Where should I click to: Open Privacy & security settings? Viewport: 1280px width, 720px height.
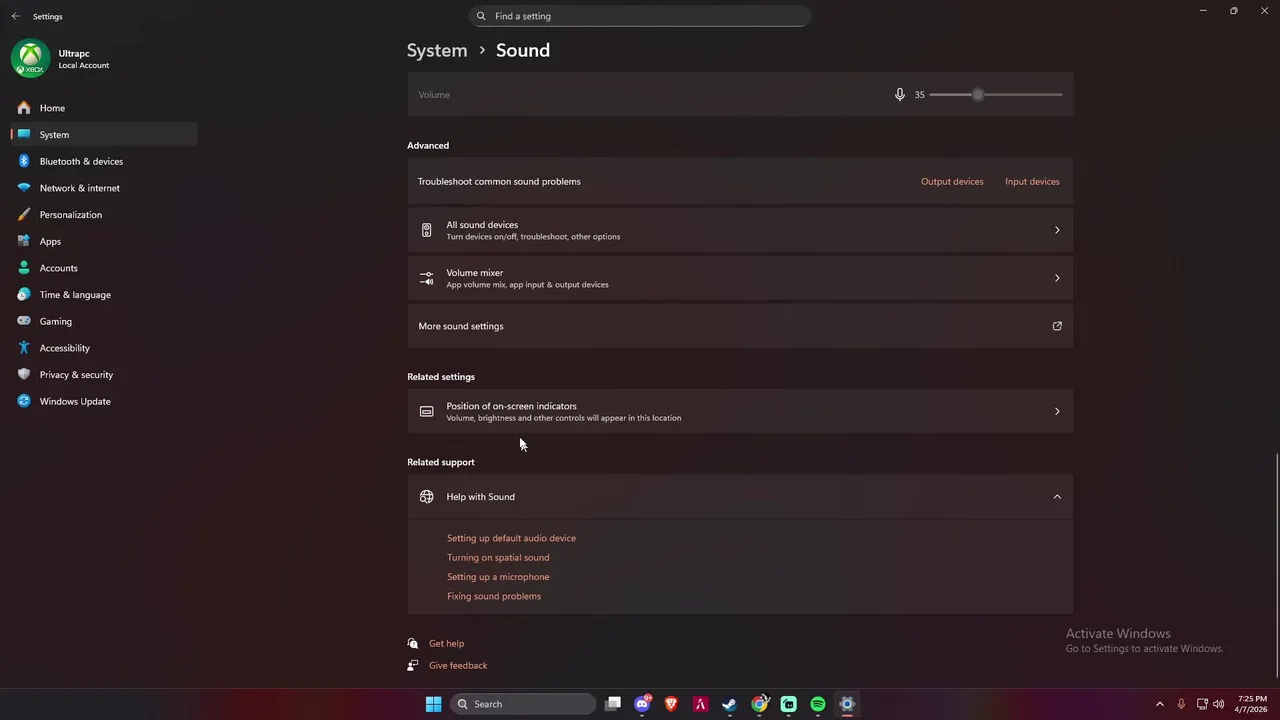(104, 375)
